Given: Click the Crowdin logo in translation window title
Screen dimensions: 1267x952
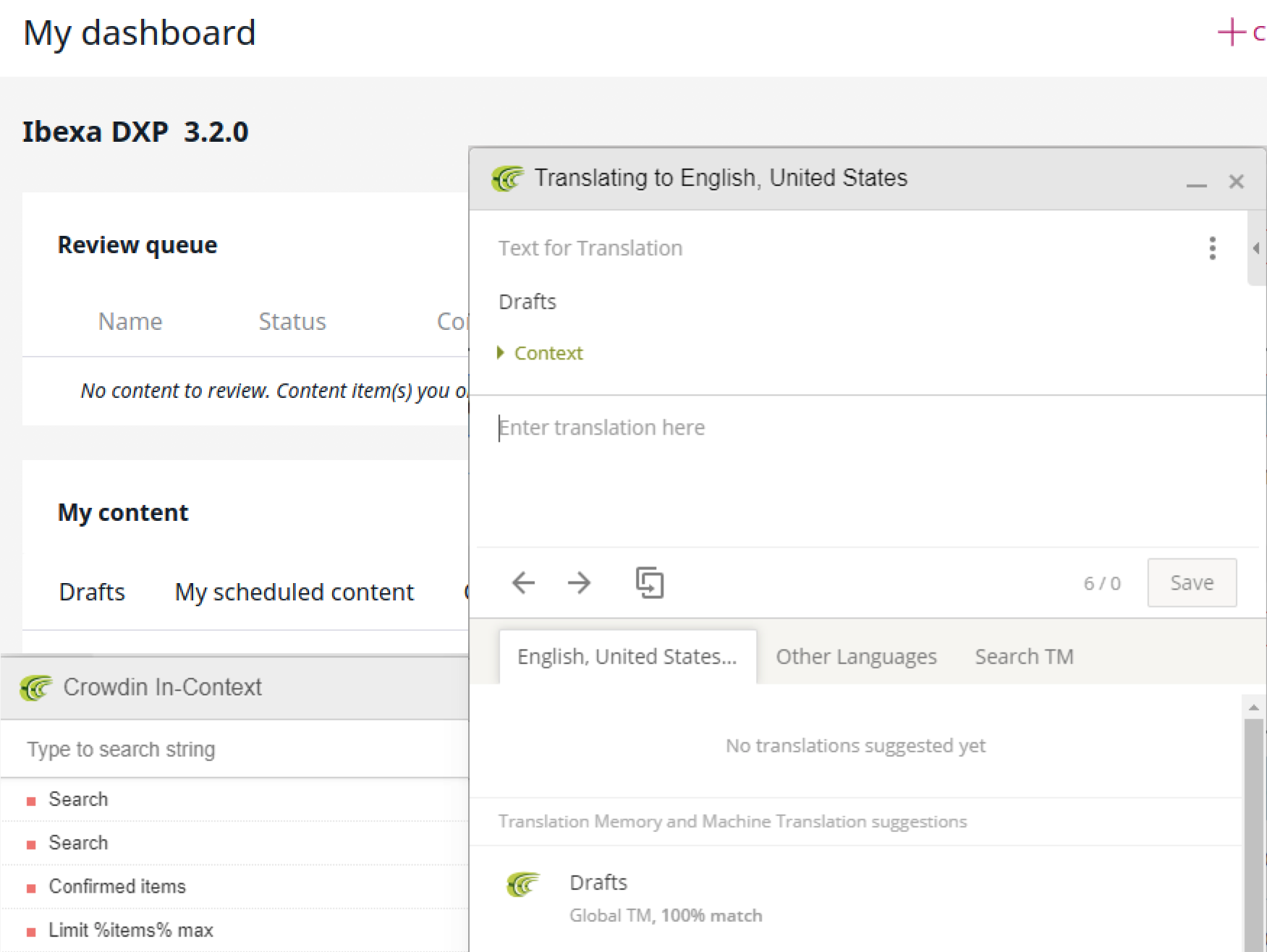Looking at the screenshot, I should (x=507, y=178).
